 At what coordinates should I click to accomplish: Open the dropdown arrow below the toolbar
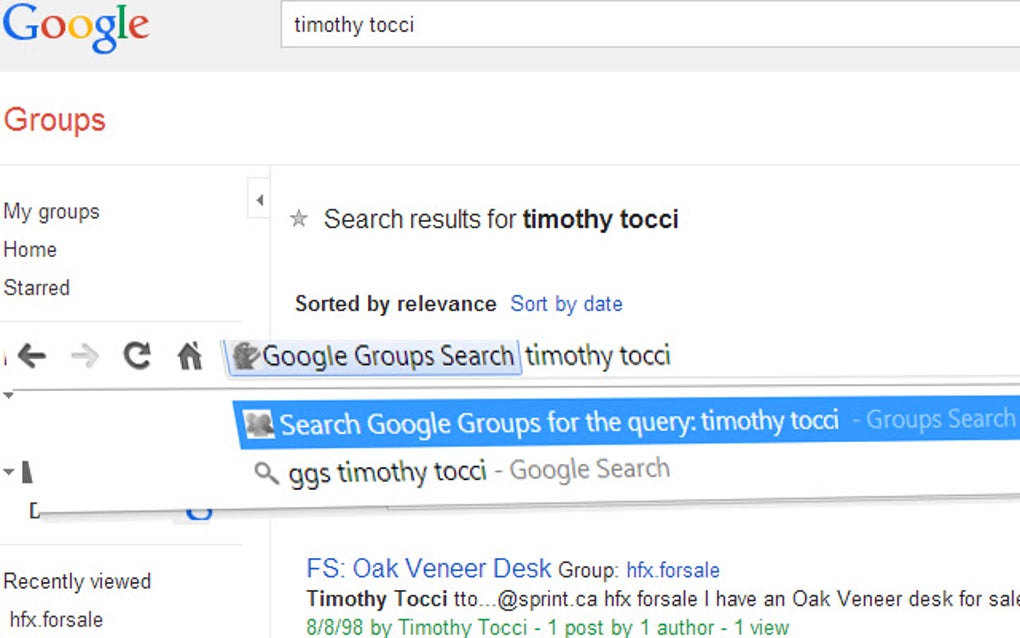(7, 396)
